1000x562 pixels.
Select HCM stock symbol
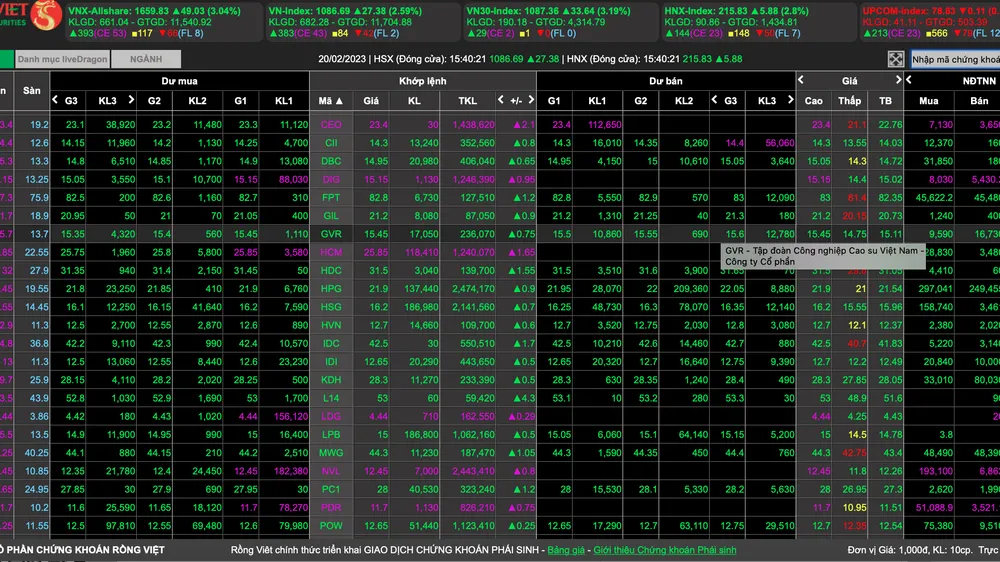[331, 253]
